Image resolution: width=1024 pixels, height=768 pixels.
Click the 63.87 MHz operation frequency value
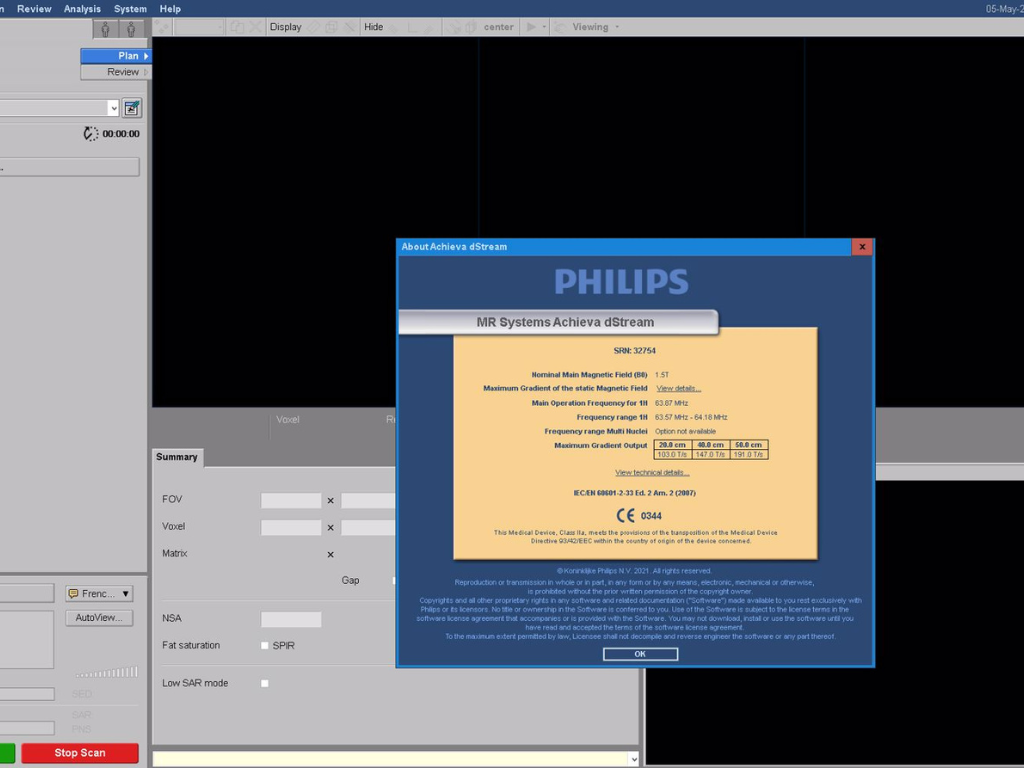671,403
